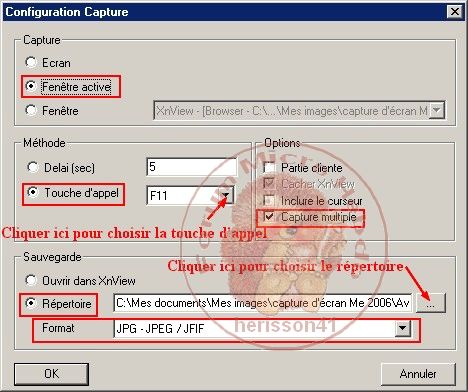Close the Configuration Capture dialog
Viewport: 468px width, 392px height.
point(454,12)
